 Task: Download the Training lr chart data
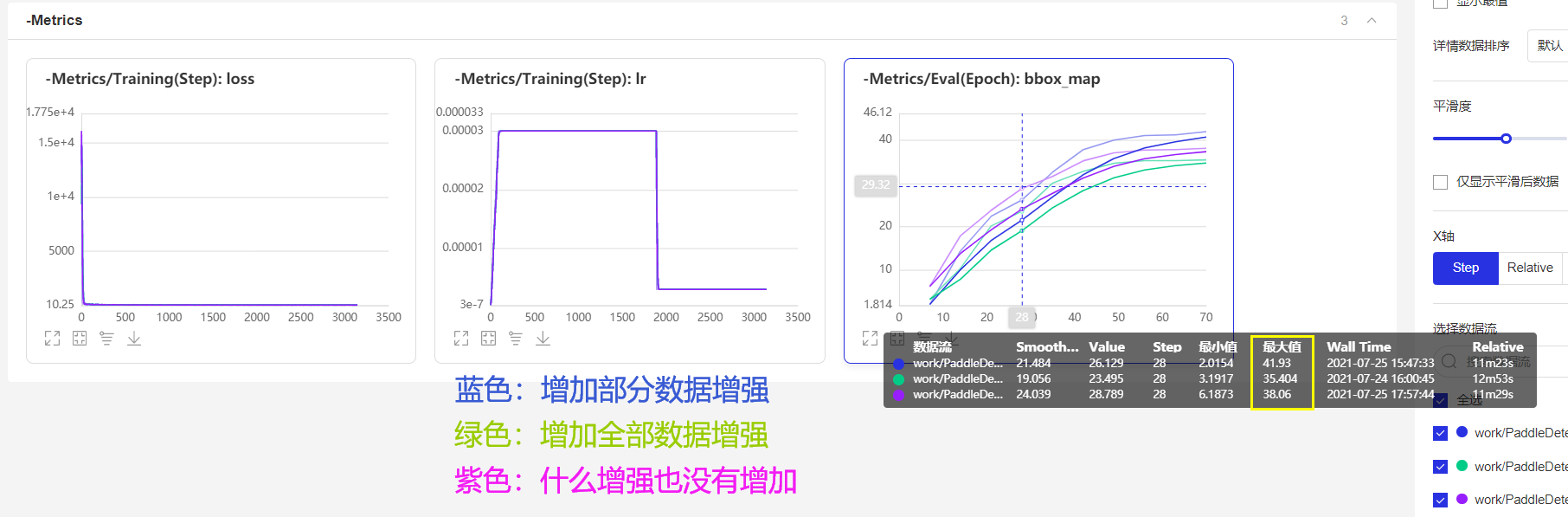(x=543, y=339)
